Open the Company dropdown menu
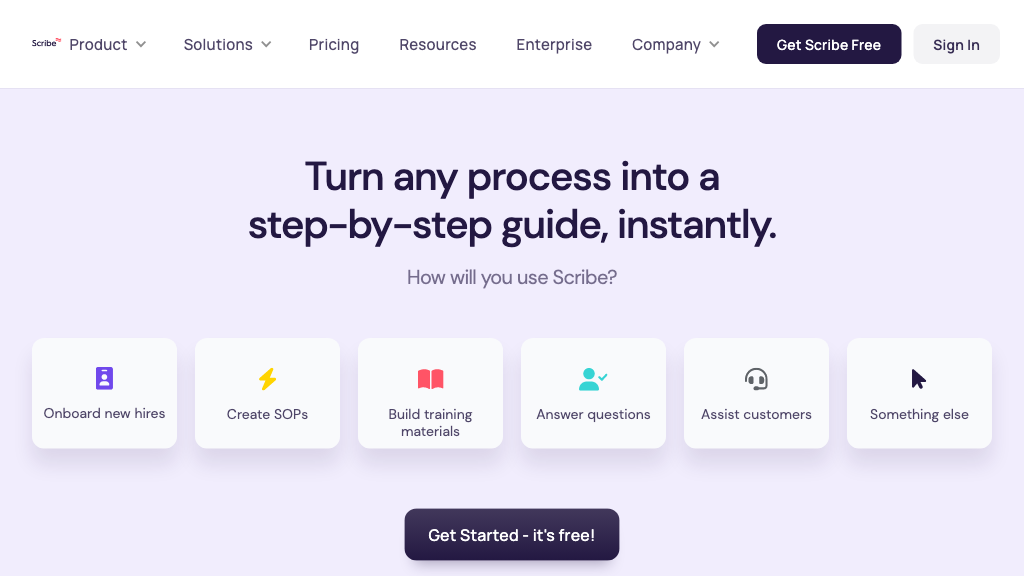 pyautogui.click(x=675, y=44)
